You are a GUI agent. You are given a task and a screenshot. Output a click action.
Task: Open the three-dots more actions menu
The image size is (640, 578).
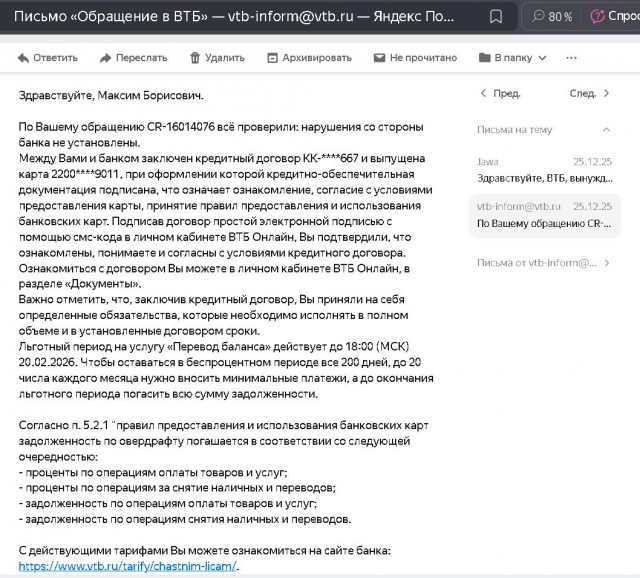571,58
